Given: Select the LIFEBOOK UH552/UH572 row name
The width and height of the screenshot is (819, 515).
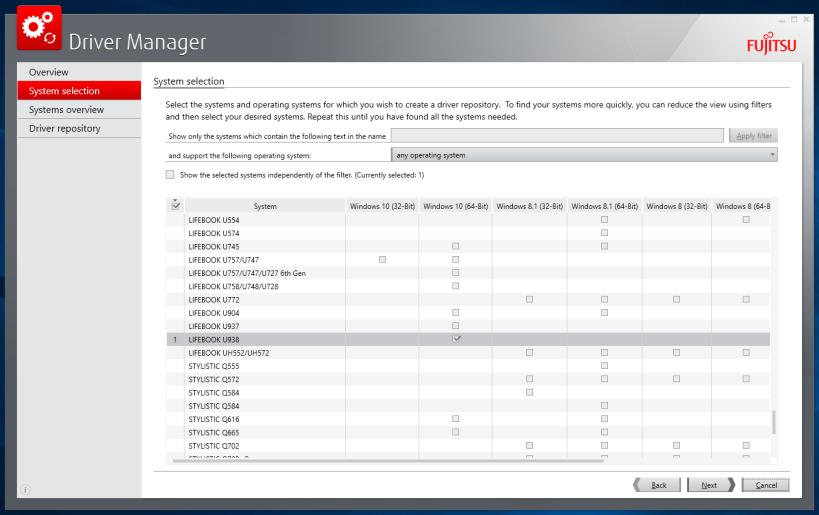Looking at the screenshot, I should tap(229, 353).
